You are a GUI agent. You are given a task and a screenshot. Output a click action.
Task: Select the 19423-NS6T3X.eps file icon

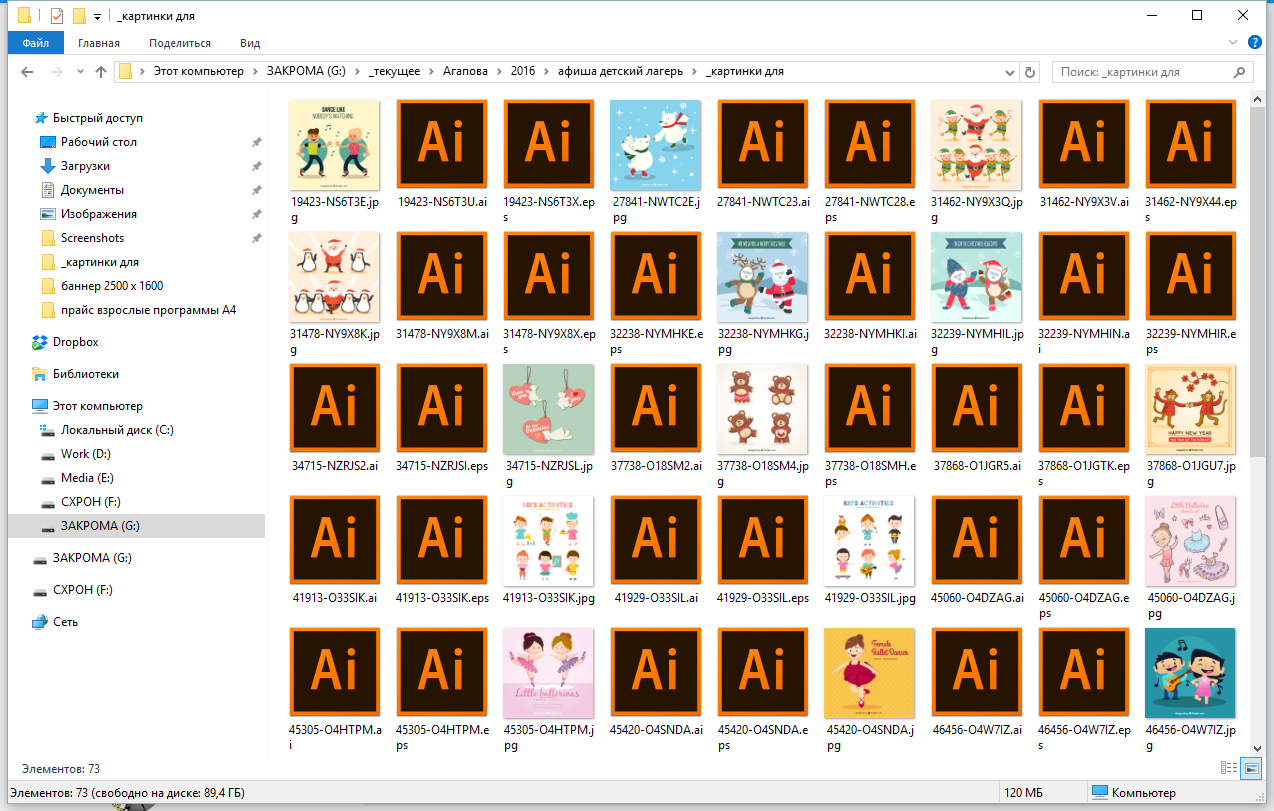549,146
